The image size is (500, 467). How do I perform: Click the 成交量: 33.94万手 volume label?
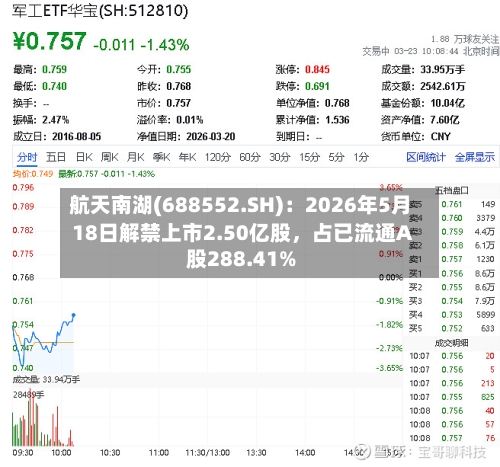pyautogui.click(x=46, y=379)
